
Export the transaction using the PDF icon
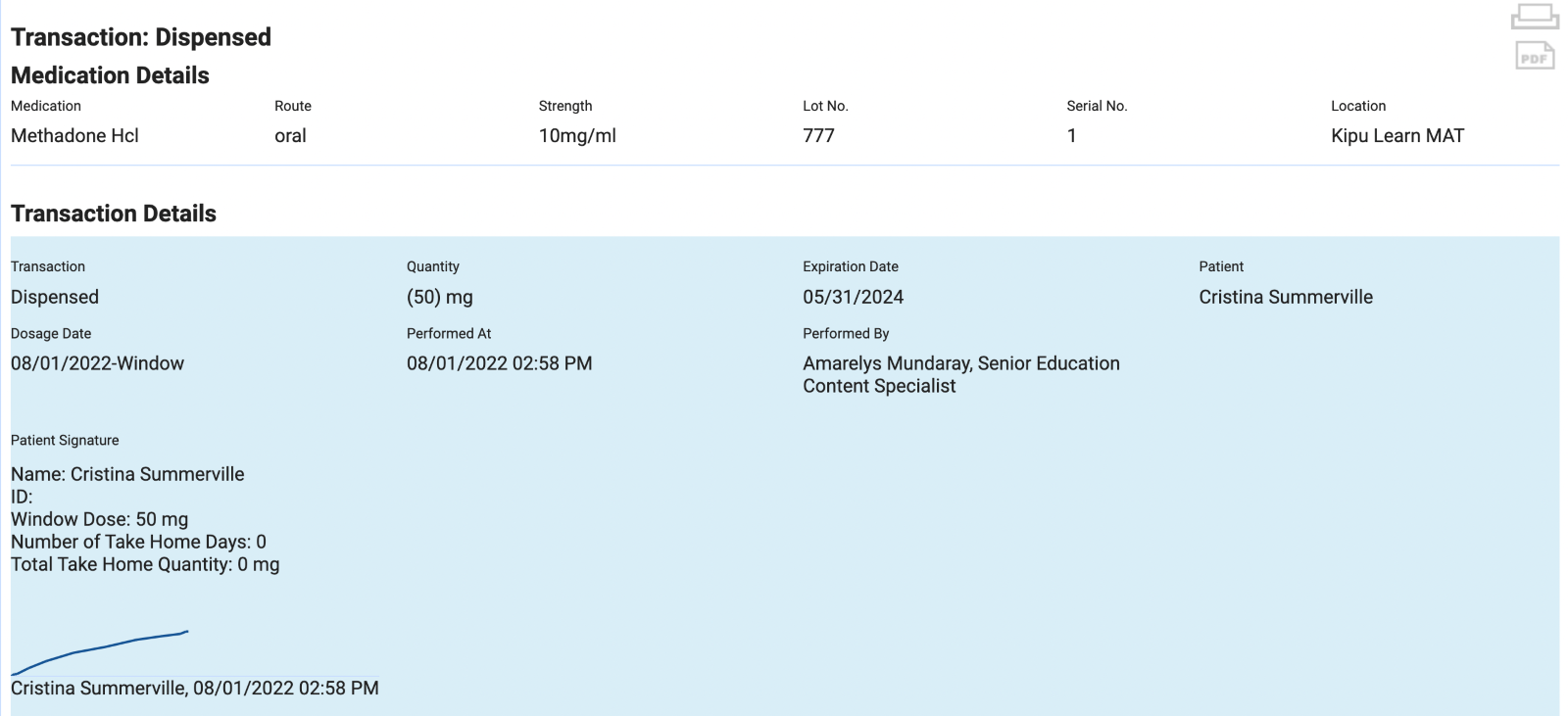[x=1534, y=57]
